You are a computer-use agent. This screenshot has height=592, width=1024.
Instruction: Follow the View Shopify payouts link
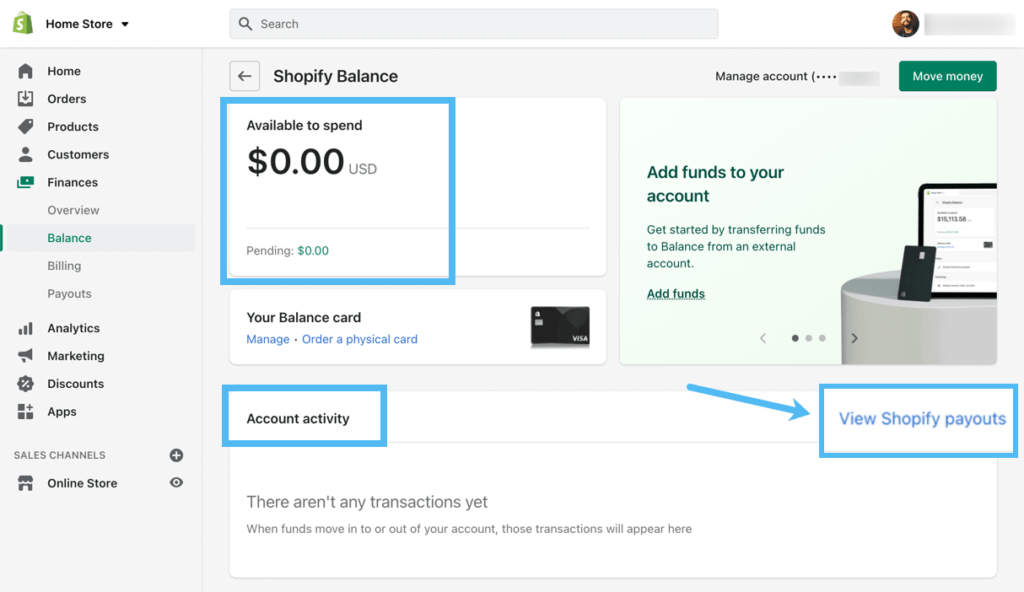click(x=921, y=419)
